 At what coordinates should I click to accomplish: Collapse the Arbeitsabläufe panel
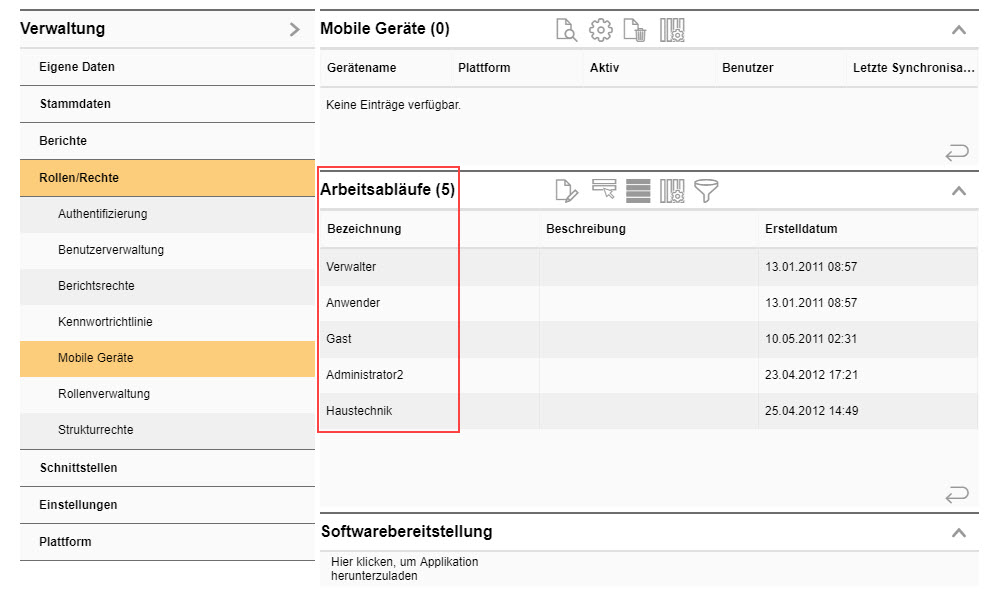pyautogui.click(x=959, y=191)
